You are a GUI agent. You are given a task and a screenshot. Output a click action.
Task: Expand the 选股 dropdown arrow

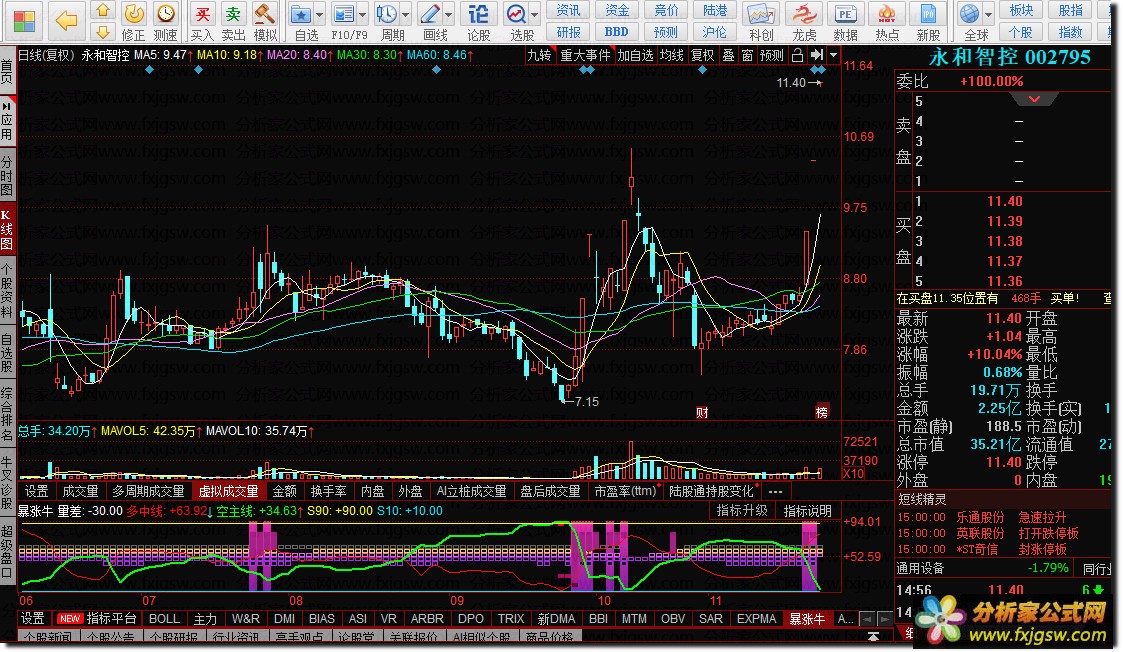(x=534, y=14)
